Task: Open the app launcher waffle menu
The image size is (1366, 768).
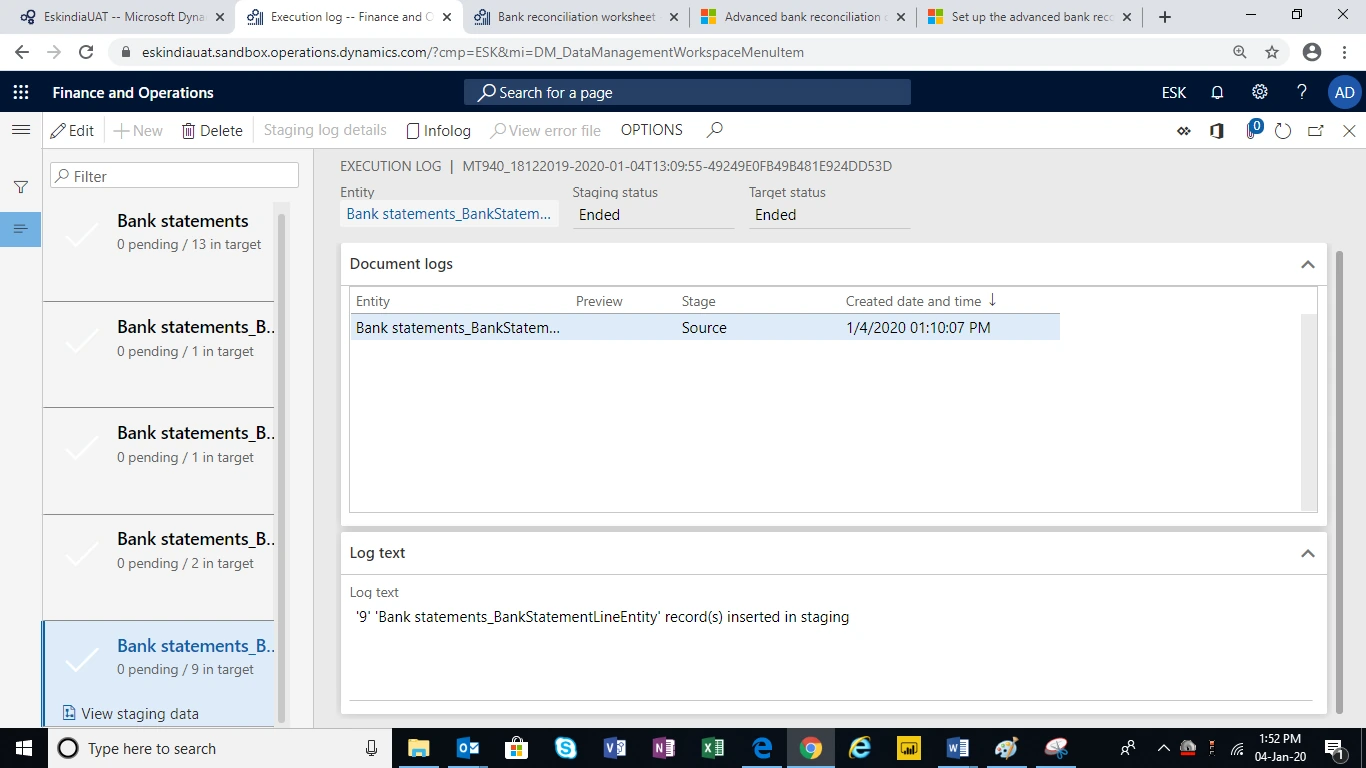Action: 21,92
